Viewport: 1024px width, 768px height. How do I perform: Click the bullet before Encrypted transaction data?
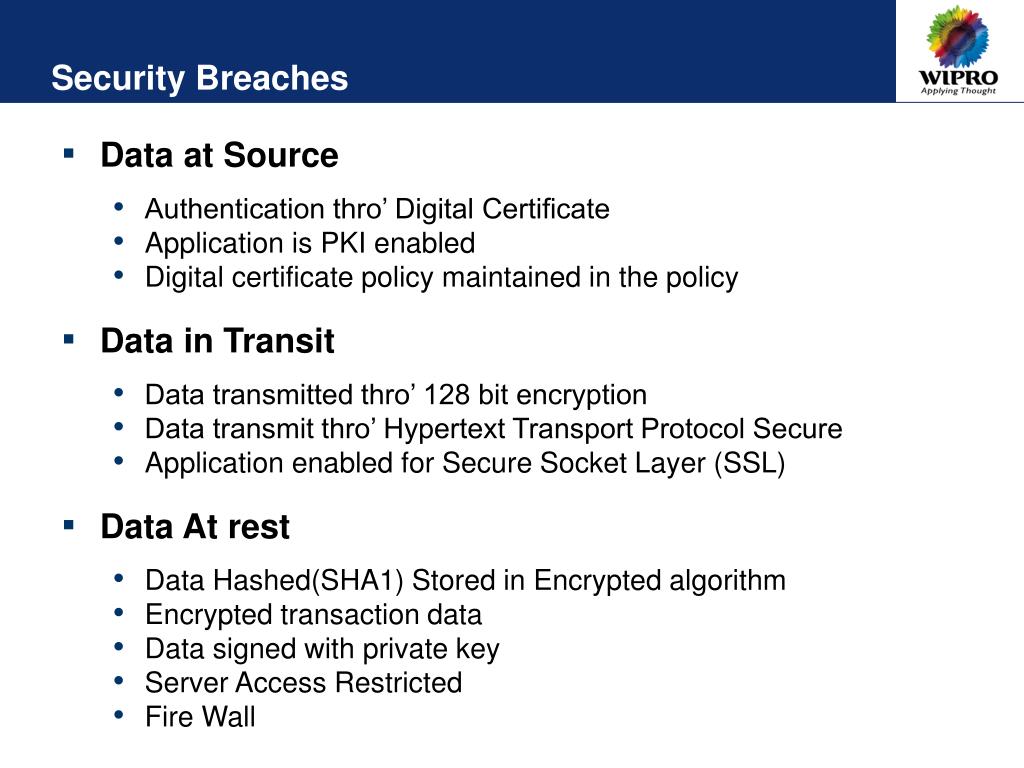point(119,613)
